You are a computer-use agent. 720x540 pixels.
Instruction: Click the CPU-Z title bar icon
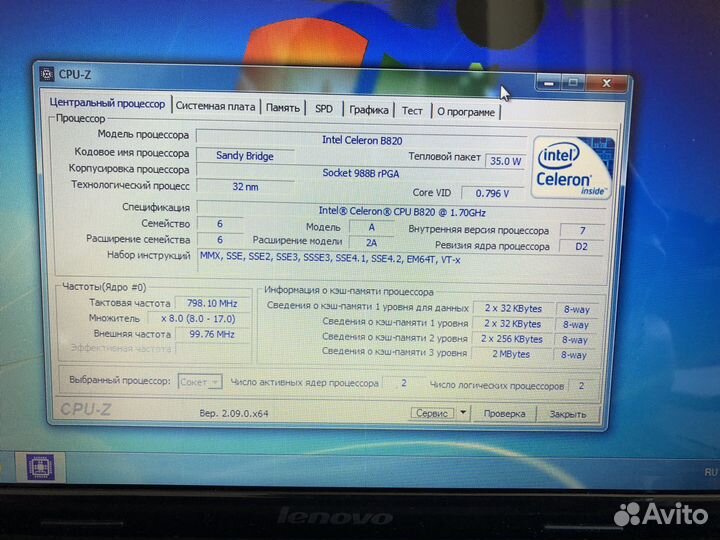(46, 73)
